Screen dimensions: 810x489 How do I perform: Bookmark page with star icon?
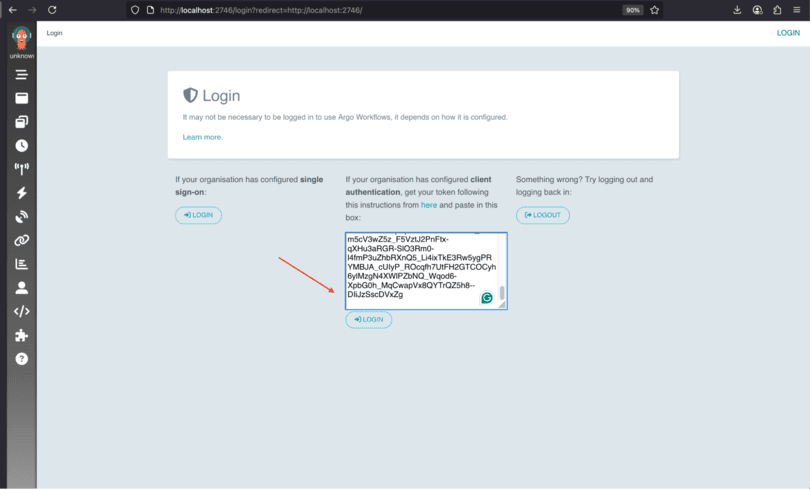[x=655, y=10]
